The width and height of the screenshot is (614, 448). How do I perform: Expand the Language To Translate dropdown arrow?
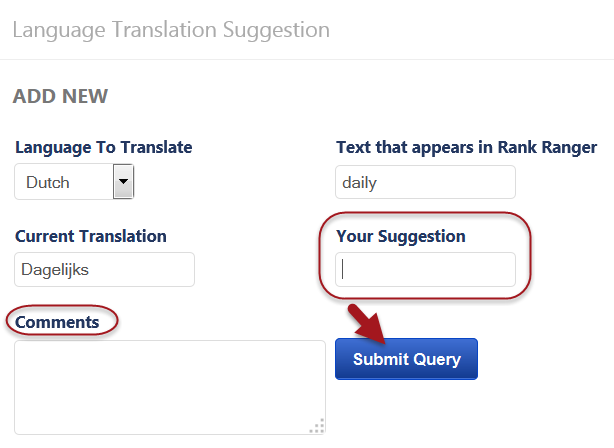tap(123, 182)
